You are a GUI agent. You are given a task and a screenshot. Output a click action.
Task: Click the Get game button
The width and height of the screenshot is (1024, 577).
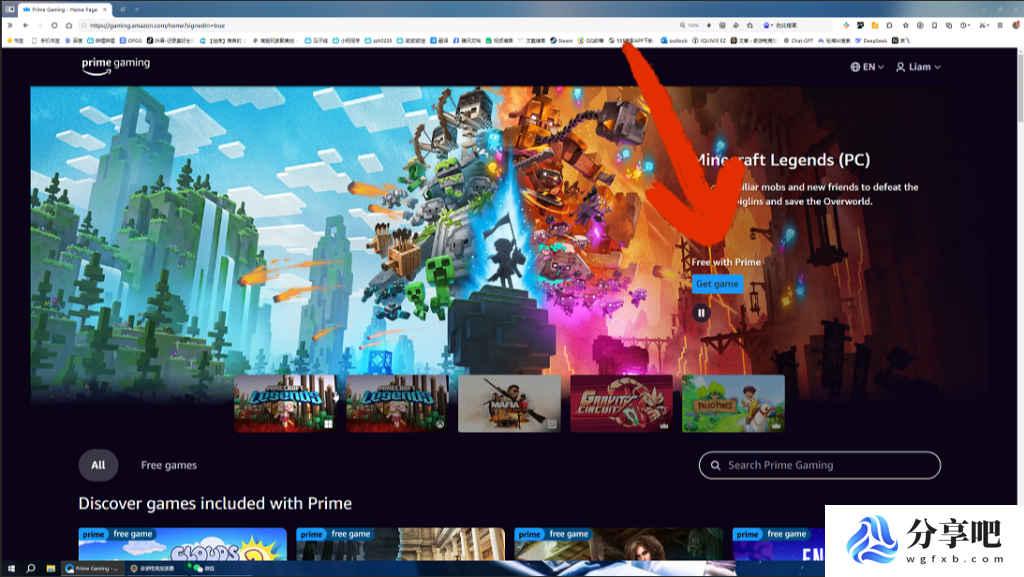click(x=717, y=284)
